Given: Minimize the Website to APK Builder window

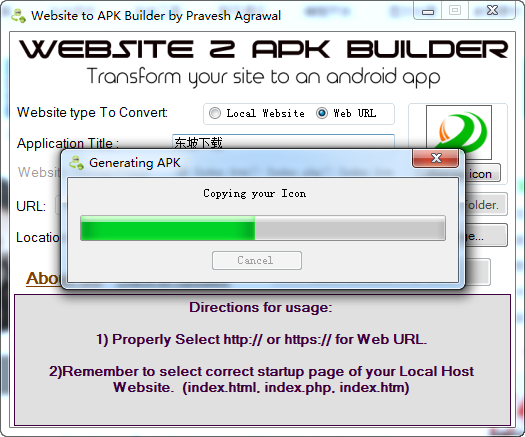Looking at the screenshot, I should (x=428, y=11).
